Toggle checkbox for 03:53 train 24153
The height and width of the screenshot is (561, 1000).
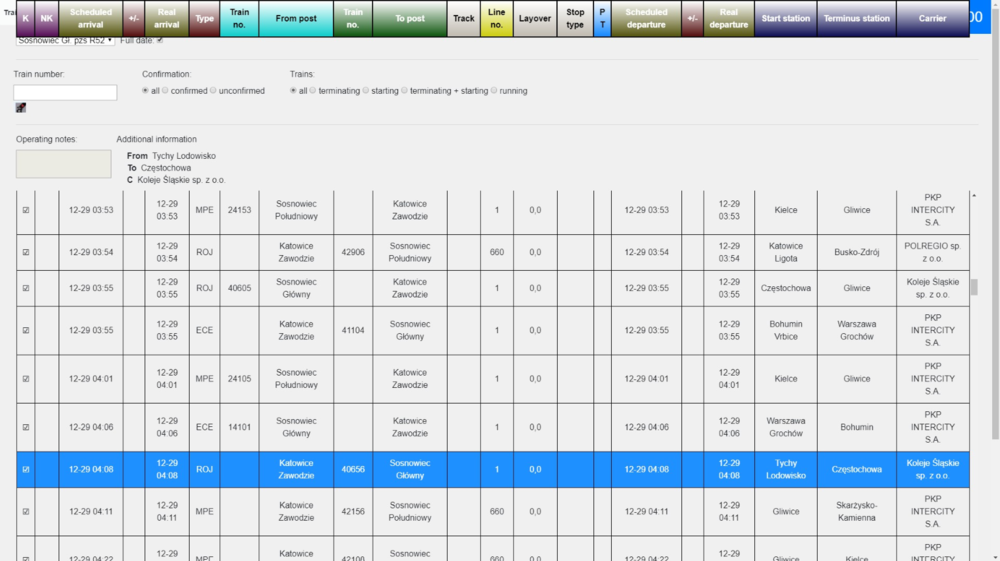pyautogui.click(x=26, y=210)
